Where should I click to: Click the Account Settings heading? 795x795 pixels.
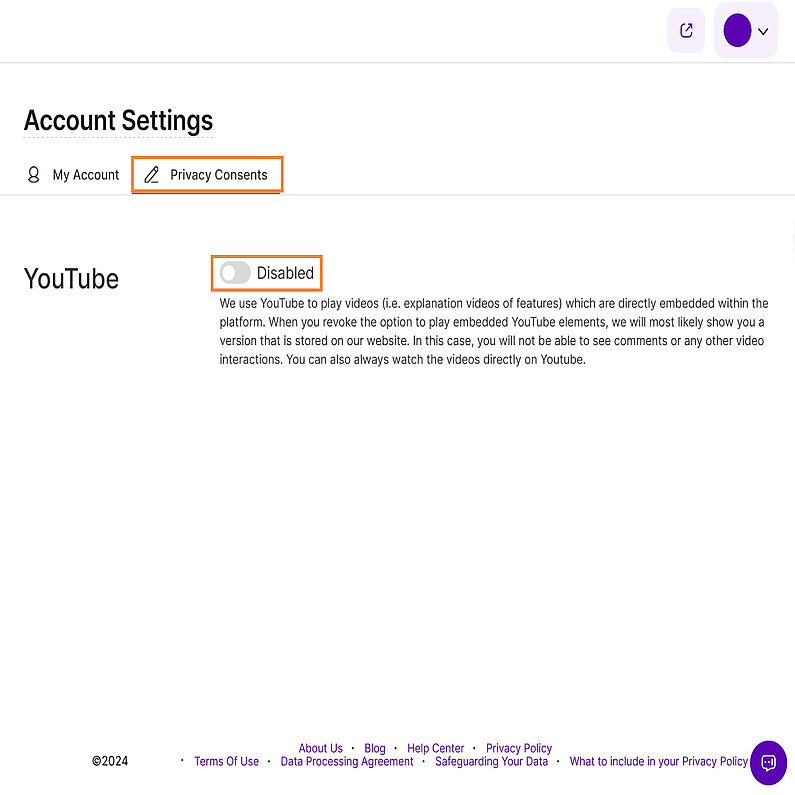[118, 121]
